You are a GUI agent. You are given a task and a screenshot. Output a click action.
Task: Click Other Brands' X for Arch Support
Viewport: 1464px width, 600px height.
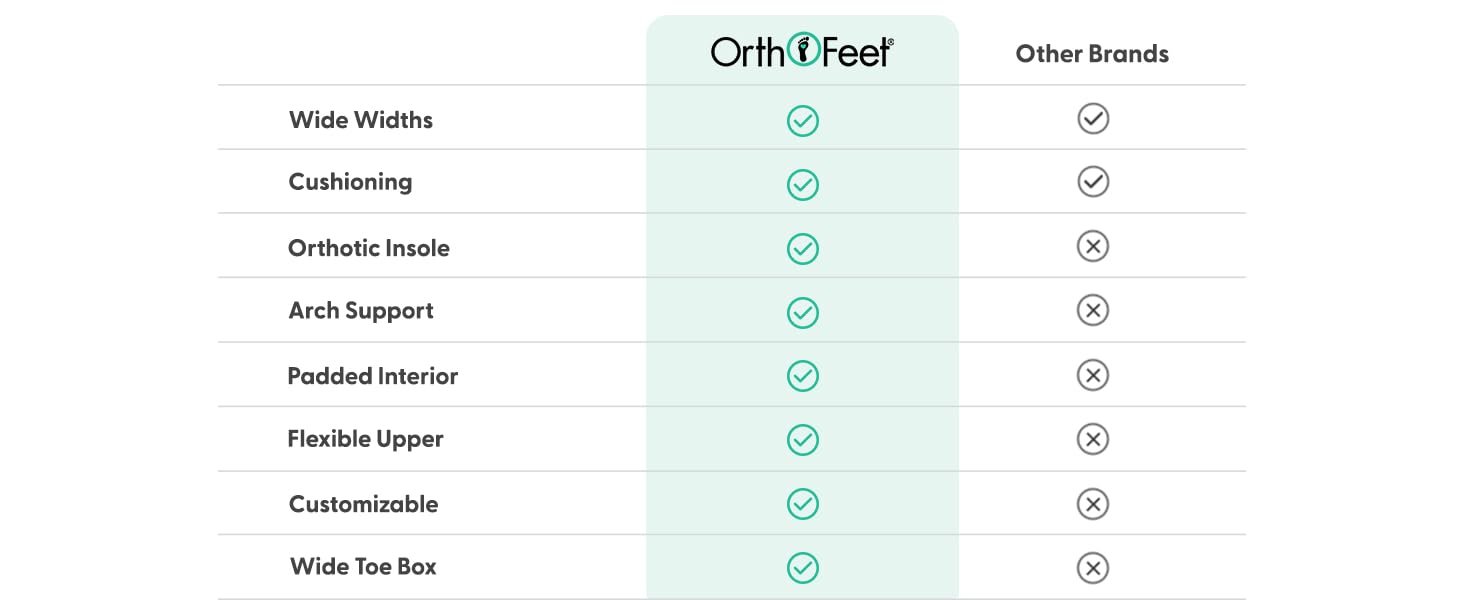[x=1093, y=311]
